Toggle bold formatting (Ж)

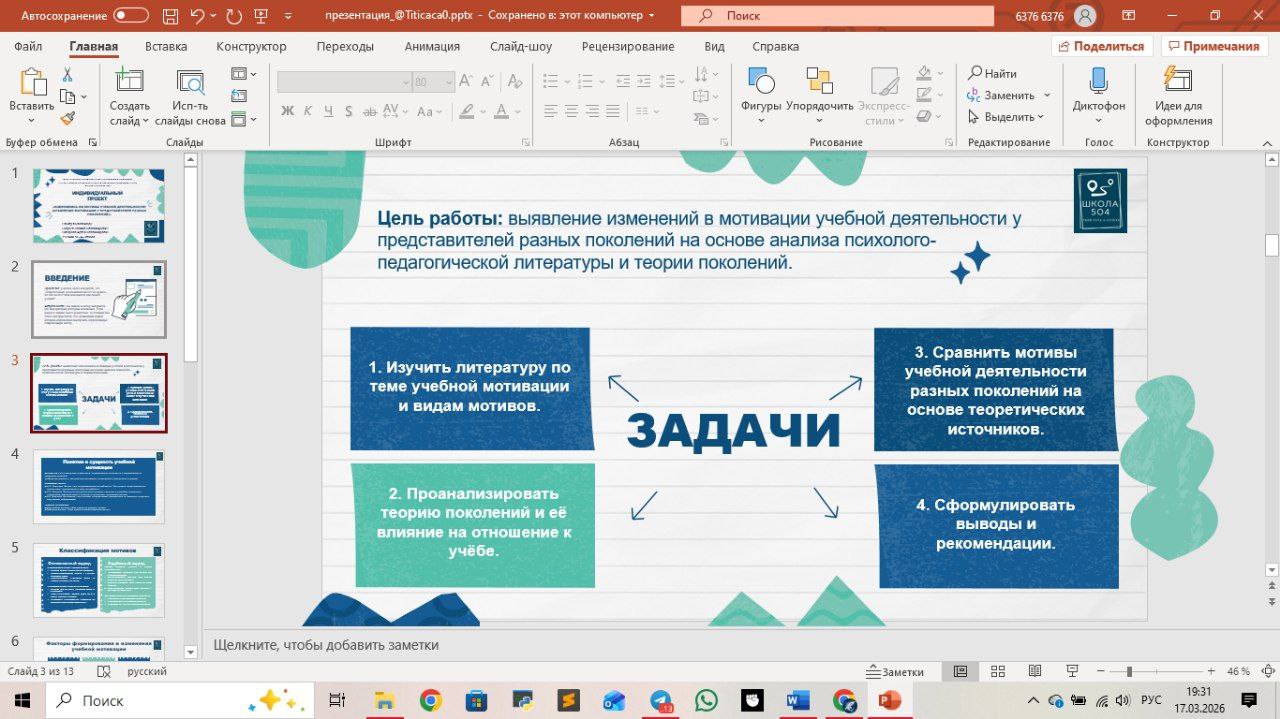pos(288,111)
